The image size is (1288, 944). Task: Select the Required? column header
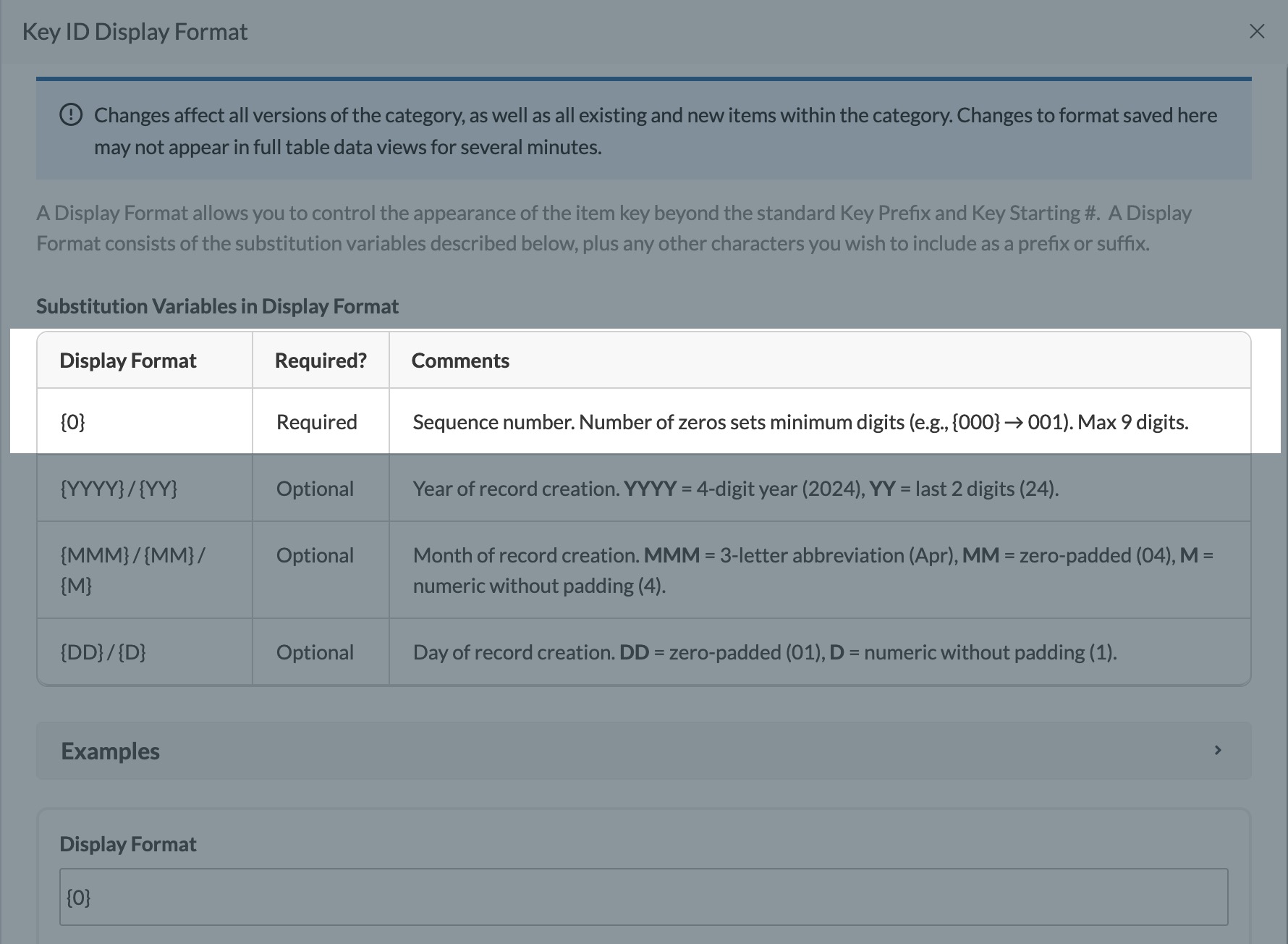(x=321, y=361)
